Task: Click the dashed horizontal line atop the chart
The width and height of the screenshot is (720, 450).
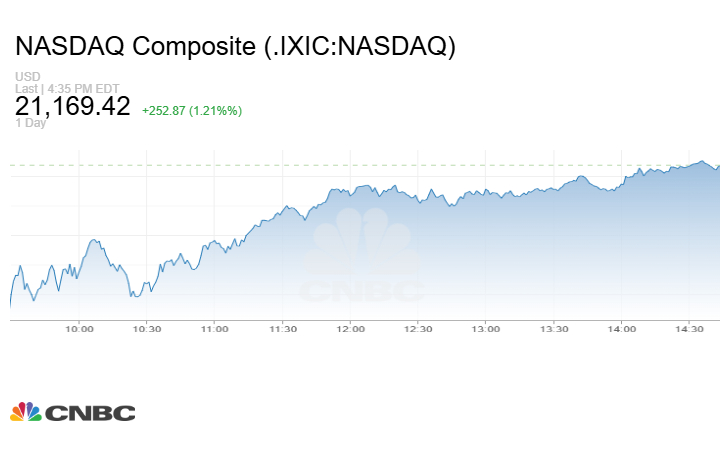Action: [x=300, y=164]
